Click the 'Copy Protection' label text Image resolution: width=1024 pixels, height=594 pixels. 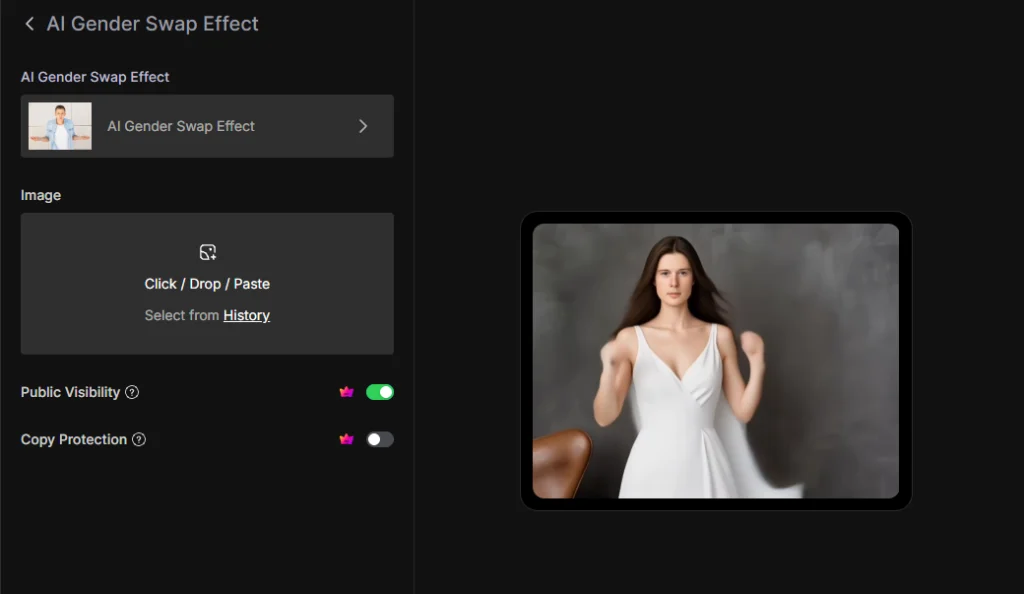tap(74, 439)
